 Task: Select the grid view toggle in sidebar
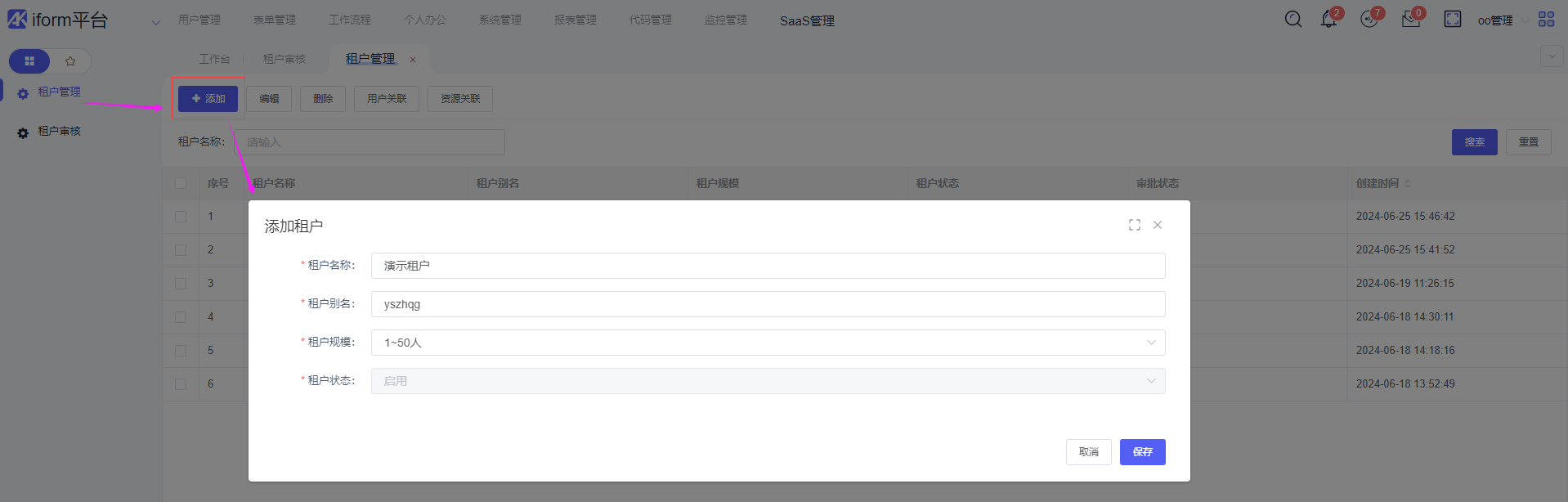(29, 61)
